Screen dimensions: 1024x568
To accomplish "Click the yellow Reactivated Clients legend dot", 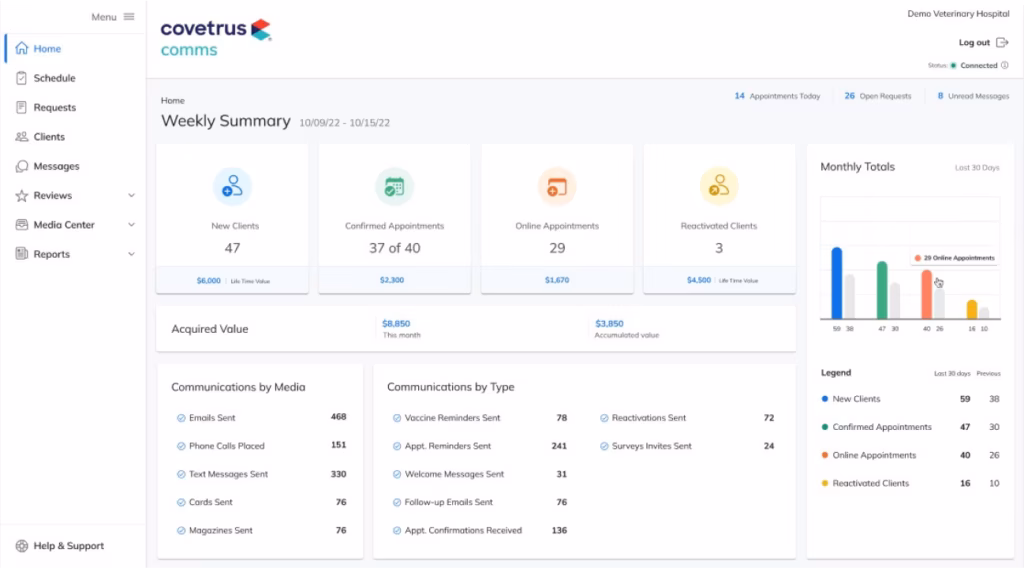I will pos(825,483).
